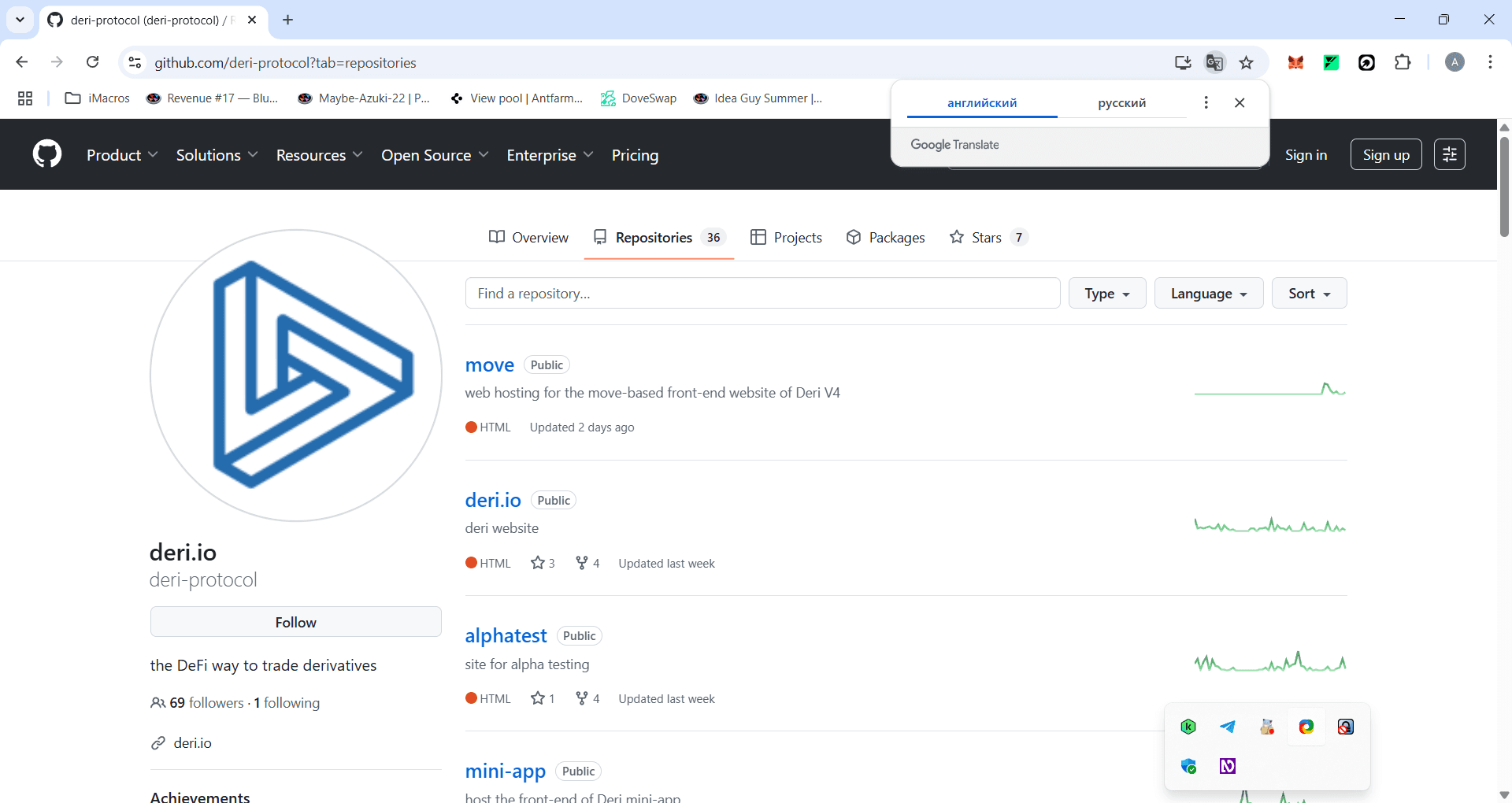Close the Google Translate popup
This screenshot has height=803, width=1512.
(1240, 102)
